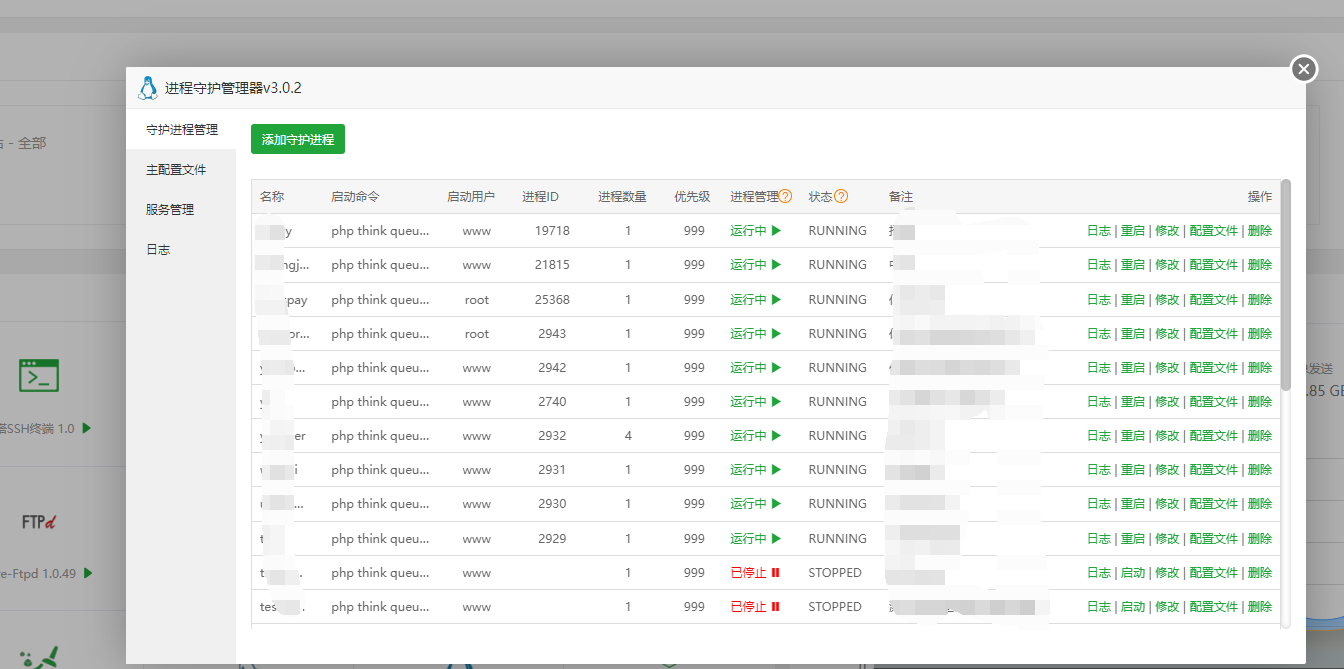Toggle 运行中 status for process 25368

[755, 300]
